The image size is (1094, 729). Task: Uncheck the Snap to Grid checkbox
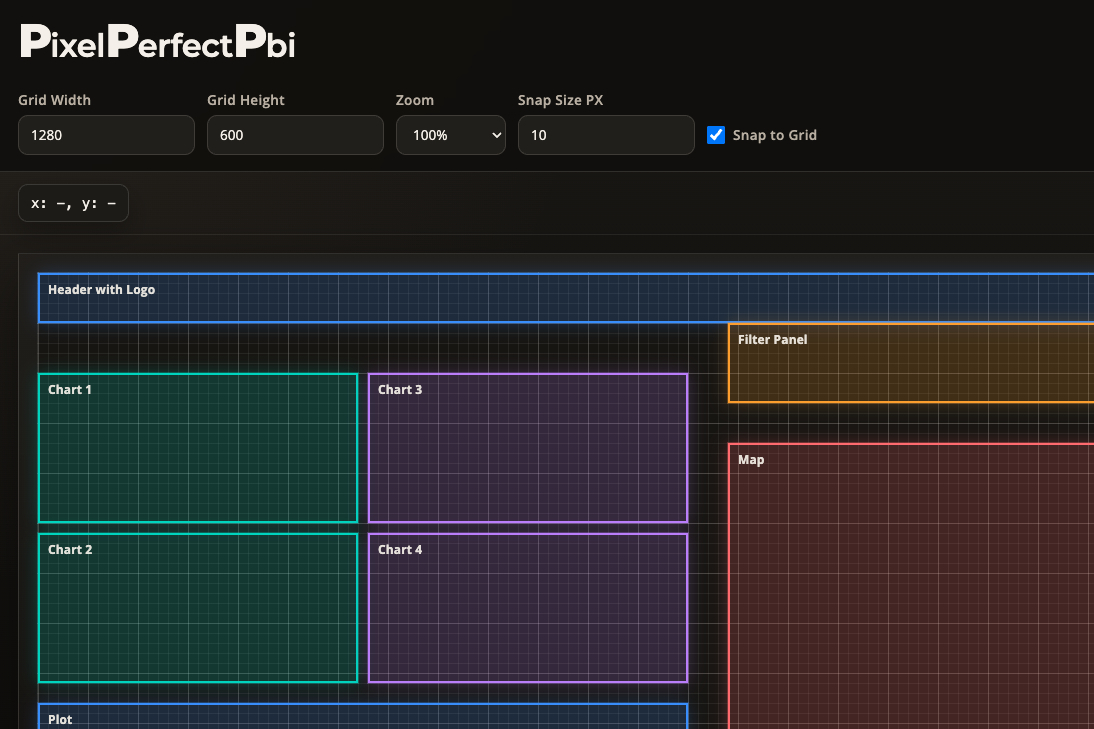[x=716, y=135]
